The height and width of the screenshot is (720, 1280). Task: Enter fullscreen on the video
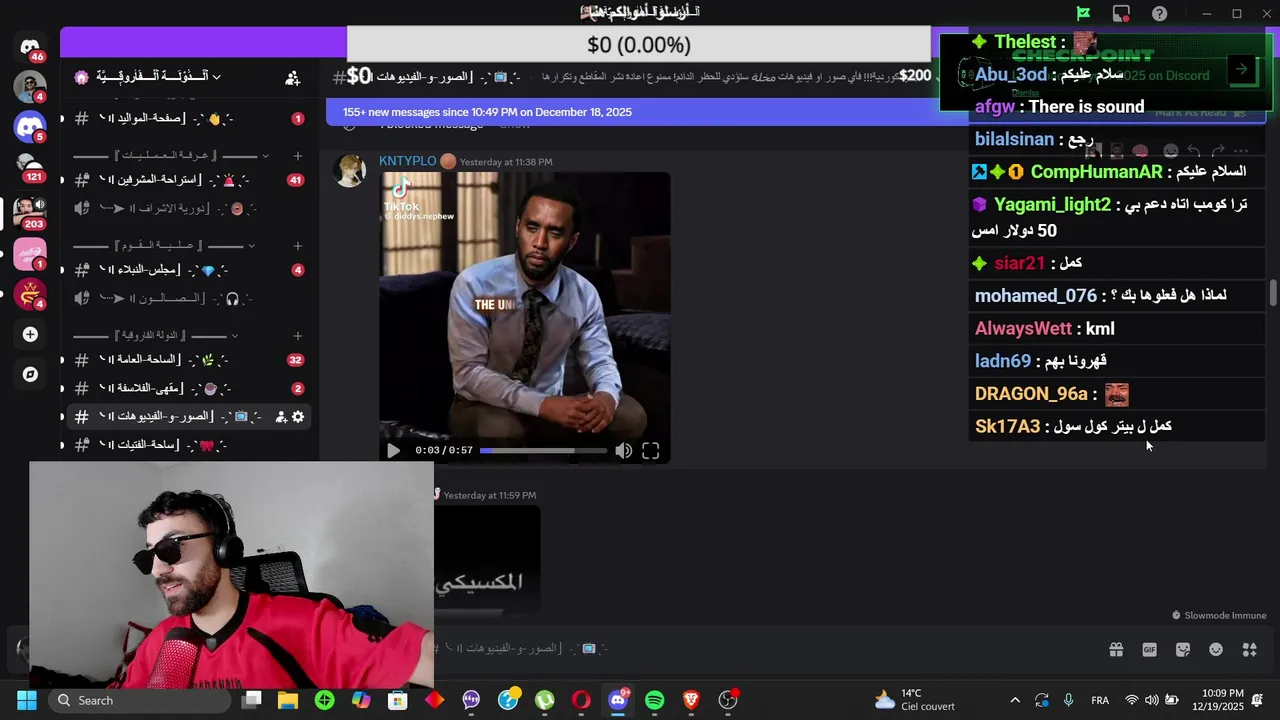click(x=651, y=451)
